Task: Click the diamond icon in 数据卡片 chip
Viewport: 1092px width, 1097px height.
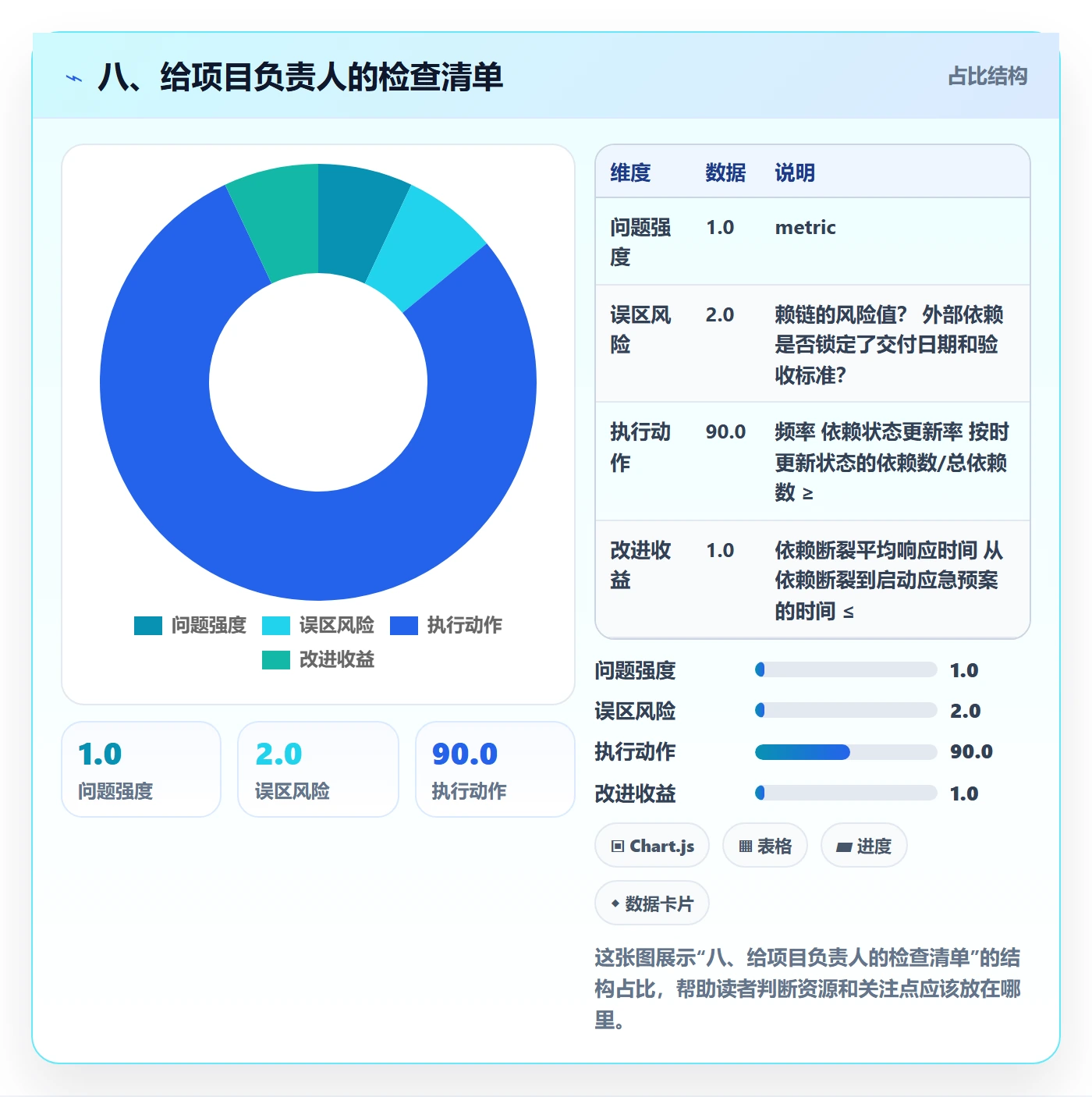Action: point(615,904)
